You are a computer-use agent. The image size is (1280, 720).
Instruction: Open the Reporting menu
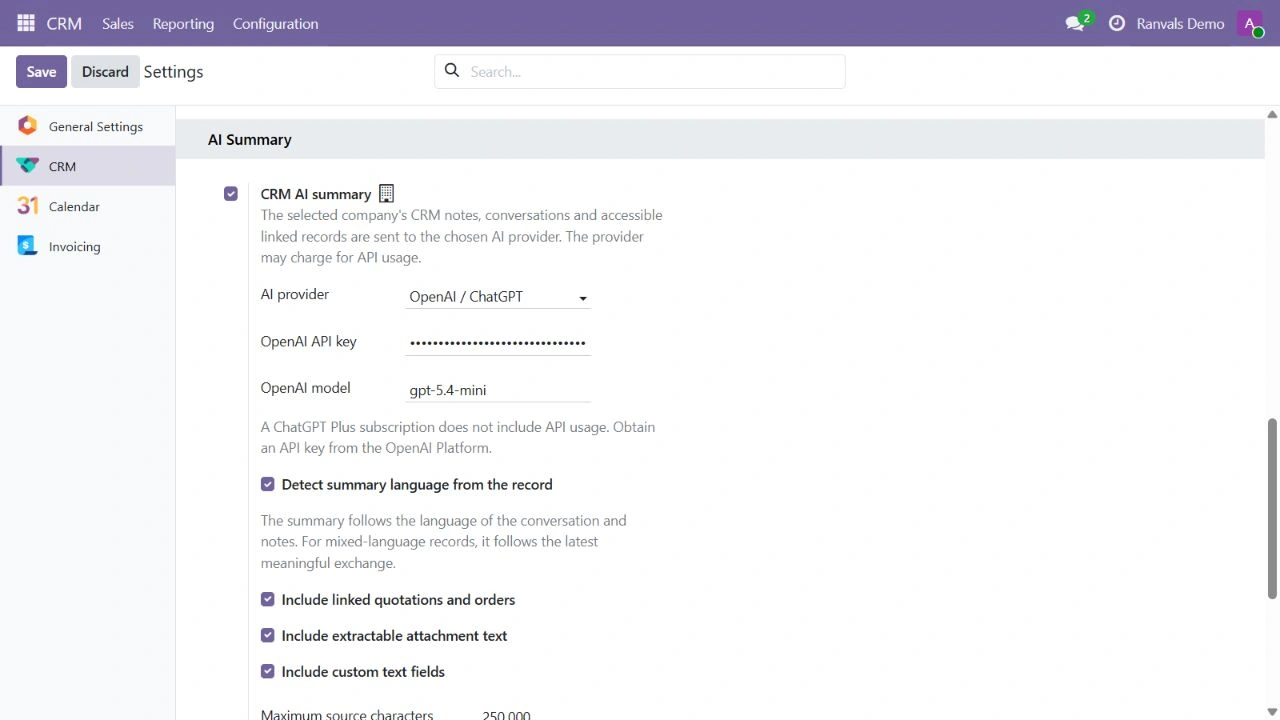pos(183,23)
